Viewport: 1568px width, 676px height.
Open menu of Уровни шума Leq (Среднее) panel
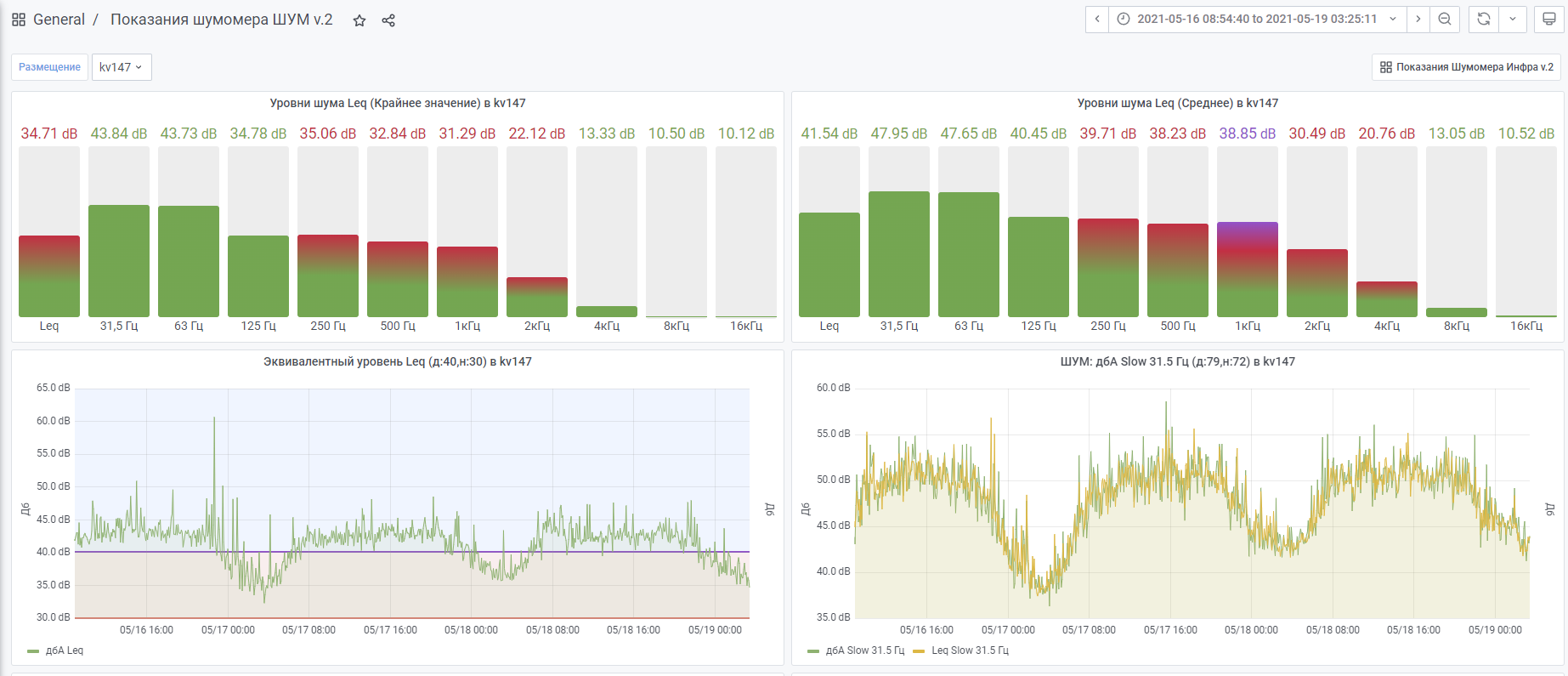1178,103
